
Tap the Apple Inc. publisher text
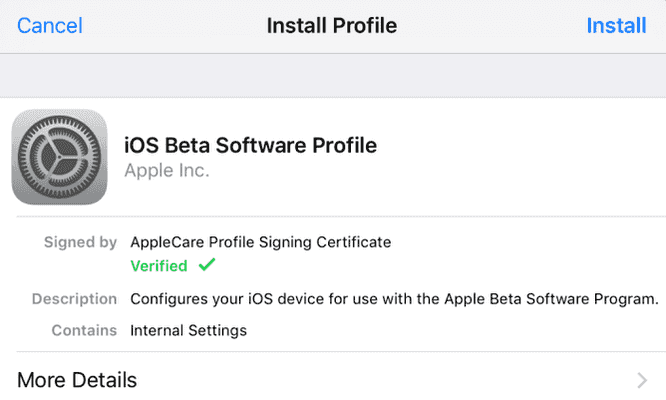[166, 171]
